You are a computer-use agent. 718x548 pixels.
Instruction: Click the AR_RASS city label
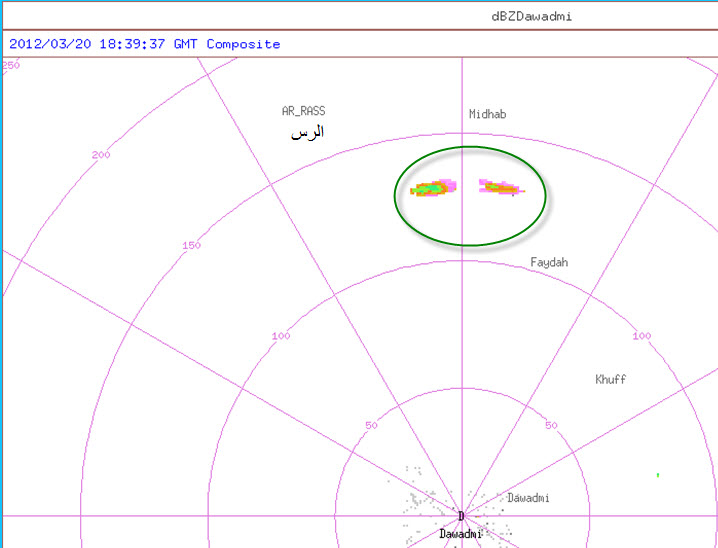pyautogui.click(x=304, y=111)
